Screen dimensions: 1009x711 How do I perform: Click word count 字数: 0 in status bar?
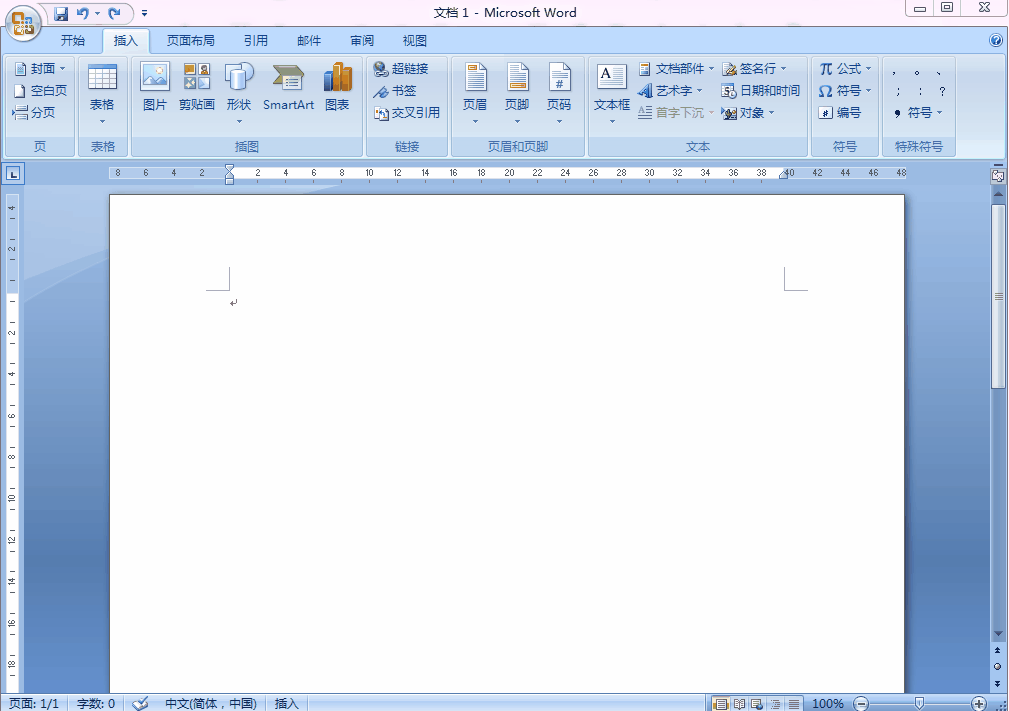click(96, 703)
